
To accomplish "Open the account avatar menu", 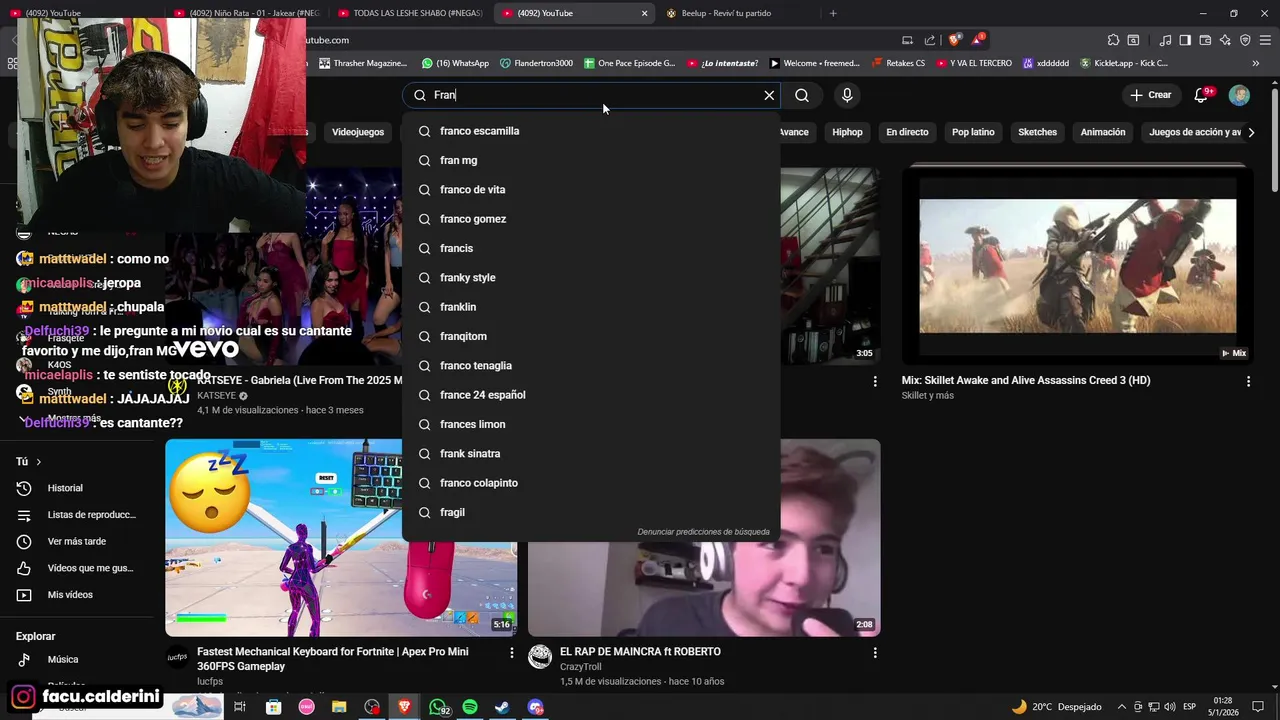I will 1239,95.
